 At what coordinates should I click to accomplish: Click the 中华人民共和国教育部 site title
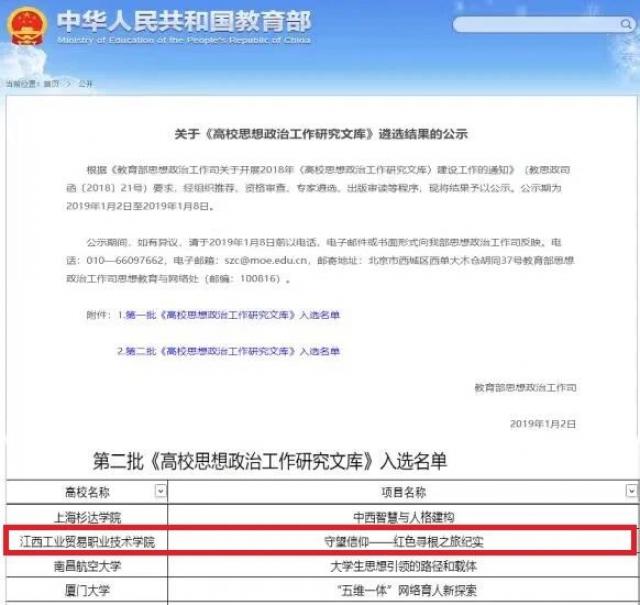tap(183, 21)
